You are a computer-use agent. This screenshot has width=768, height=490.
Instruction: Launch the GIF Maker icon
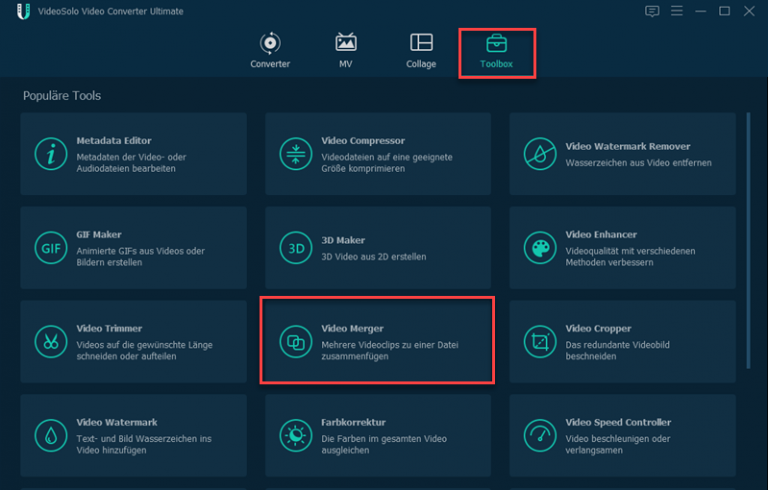(51, 248)
